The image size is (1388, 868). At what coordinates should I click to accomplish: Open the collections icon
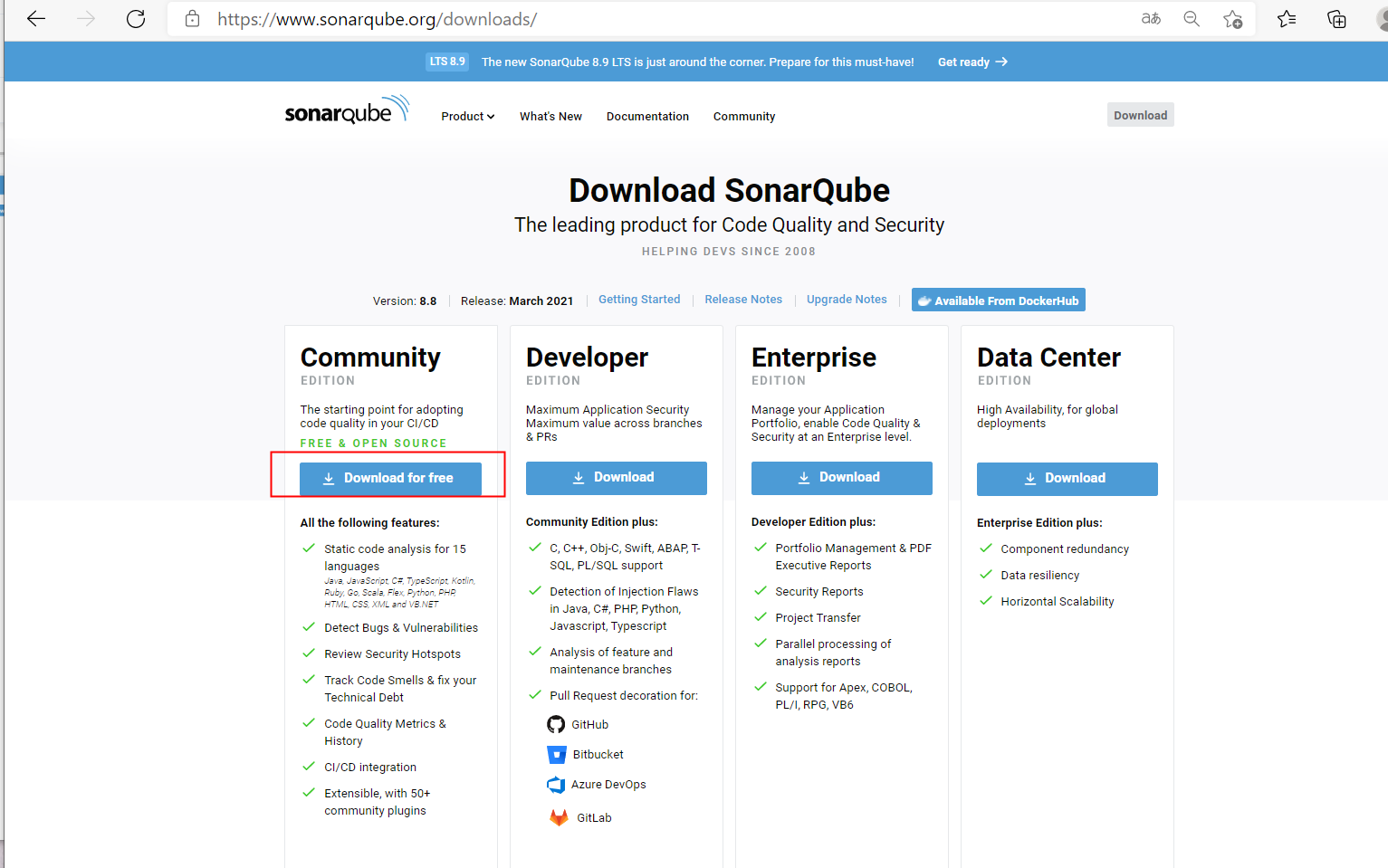point(1336,19)
